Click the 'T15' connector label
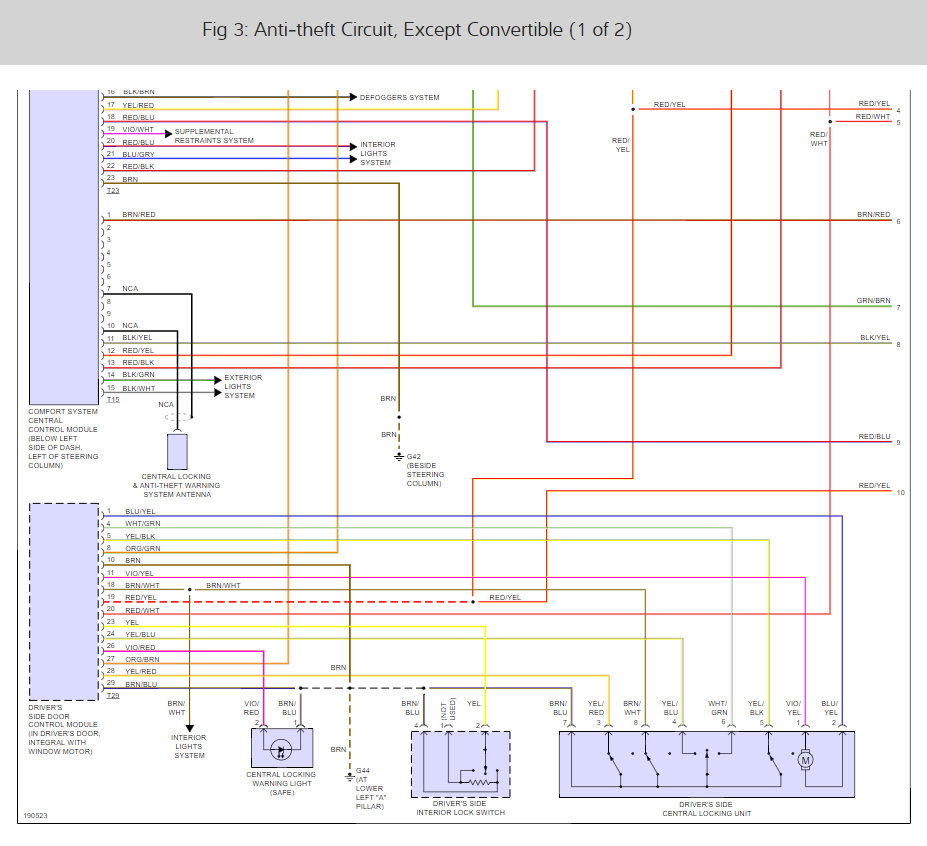Screen dimensions: 927x846 click(x=113, y=400)
